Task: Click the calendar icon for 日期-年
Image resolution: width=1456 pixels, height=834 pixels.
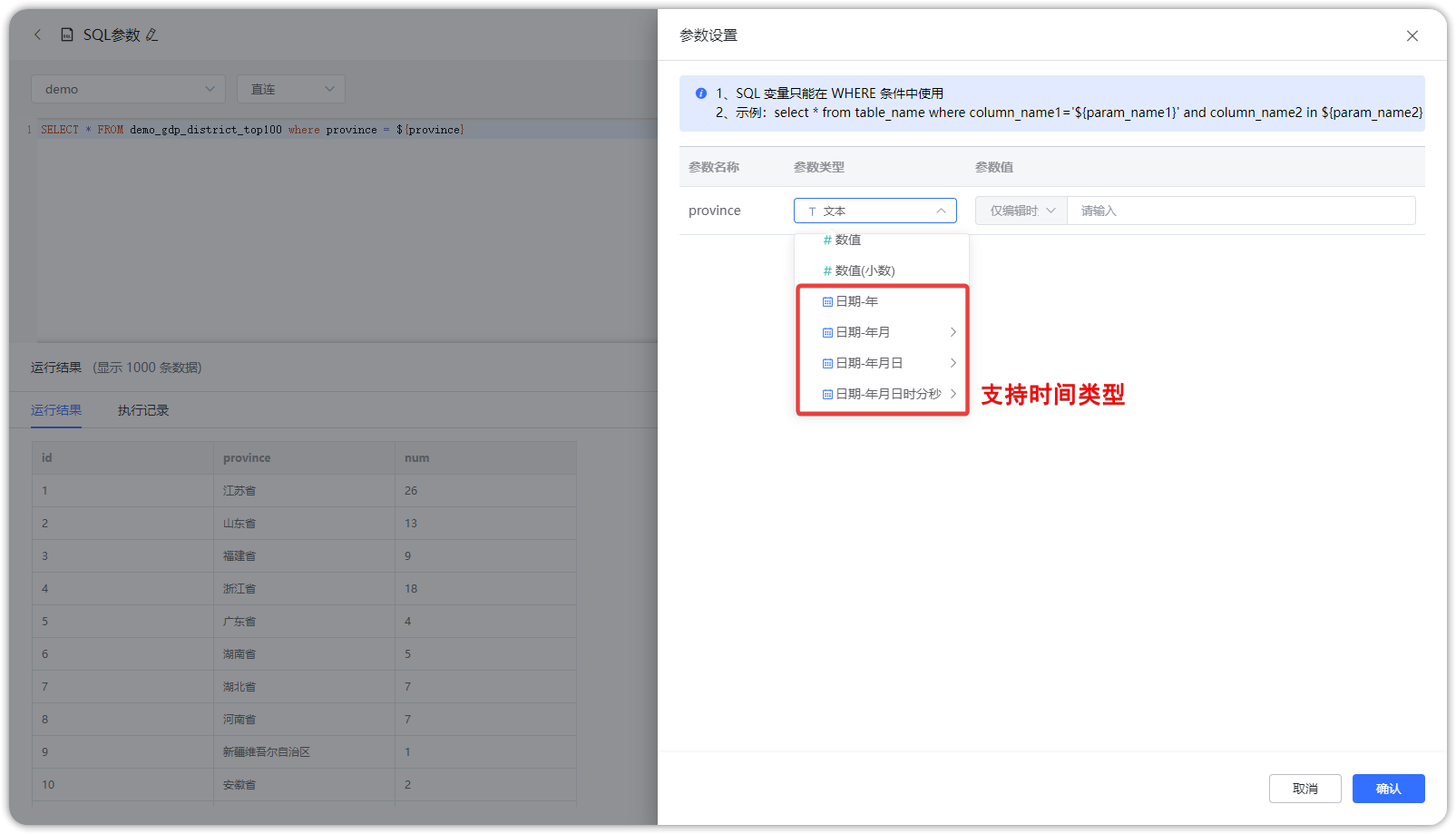Action: 827,301
